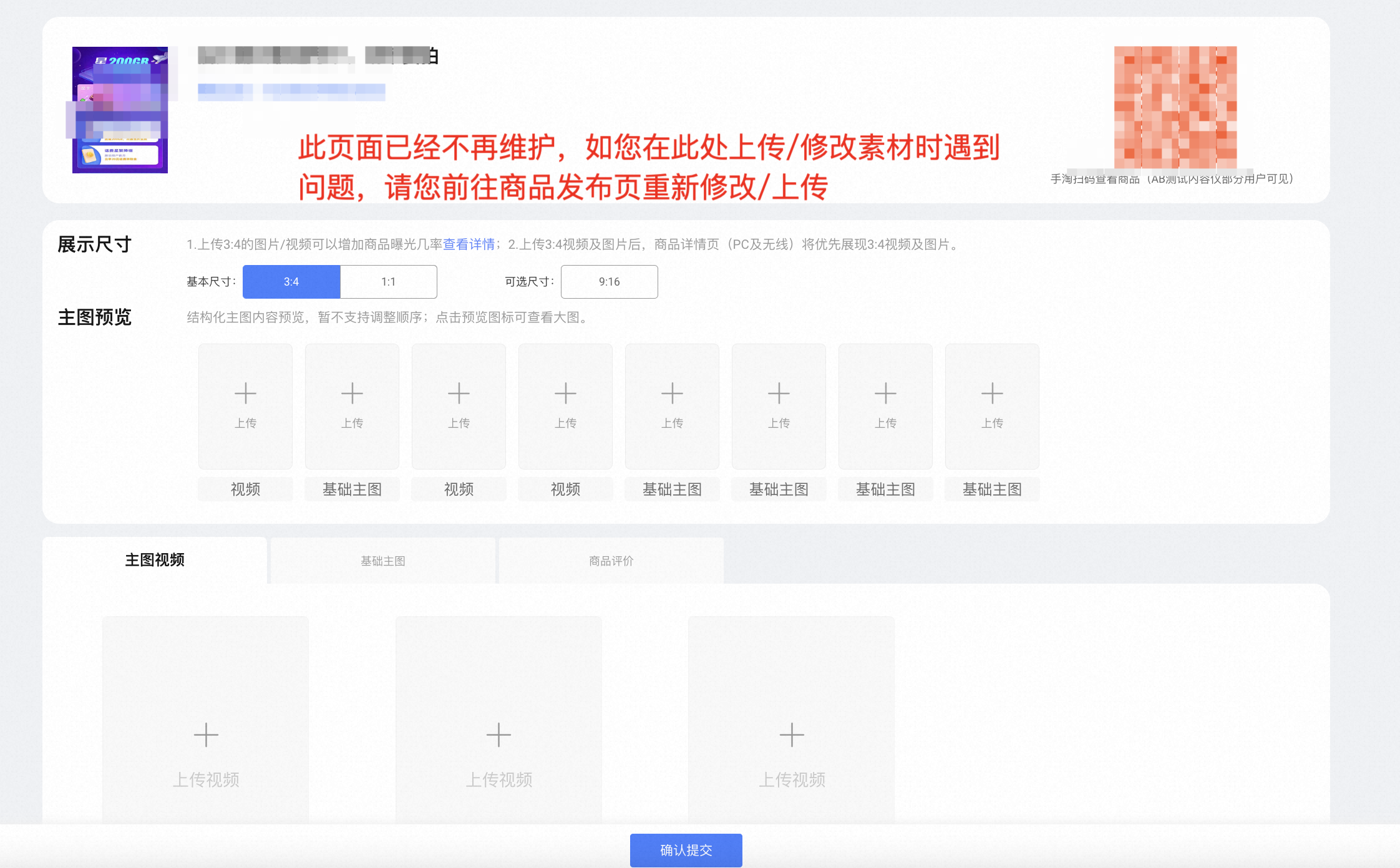Click the third 上传视频 upload box
Screen dimensions: 1400x868
point(792,720)
